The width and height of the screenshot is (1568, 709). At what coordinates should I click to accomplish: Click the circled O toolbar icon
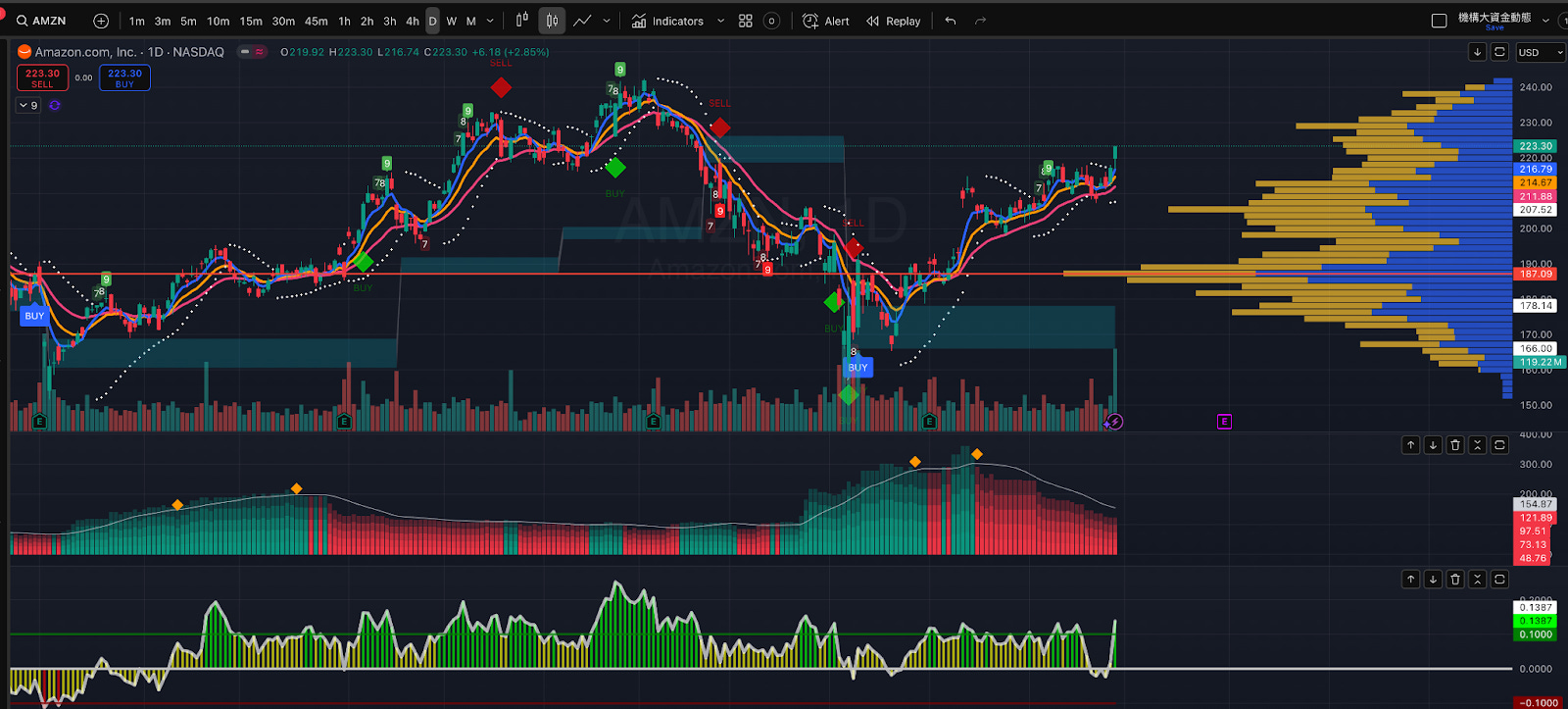(771, 21)
